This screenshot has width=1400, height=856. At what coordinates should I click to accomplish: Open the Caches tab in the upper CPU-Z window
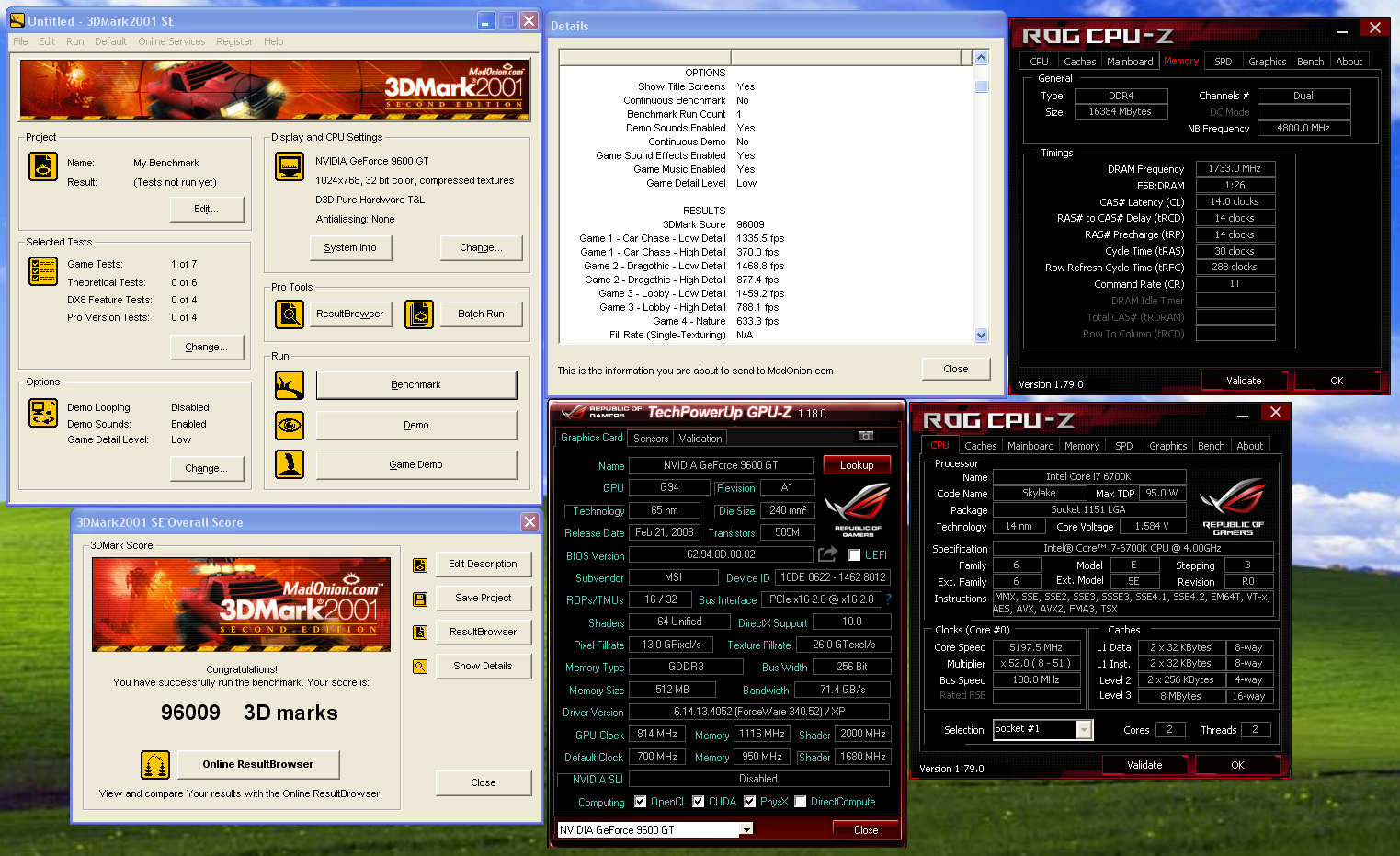pyautogui.click(x=1079, y=62)
